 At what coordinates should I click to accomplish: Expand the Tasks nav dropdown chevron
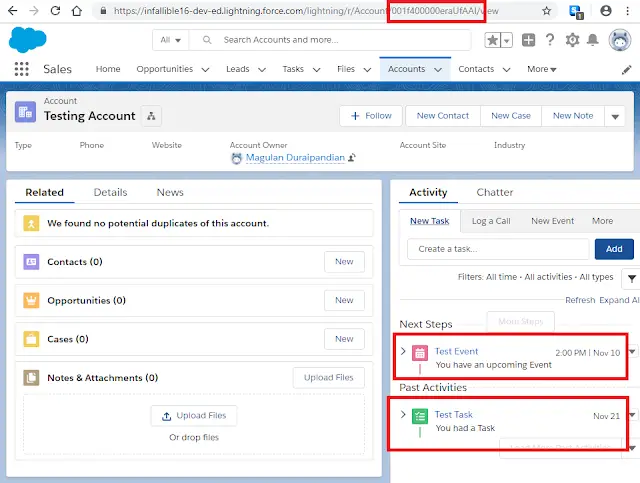316,70
